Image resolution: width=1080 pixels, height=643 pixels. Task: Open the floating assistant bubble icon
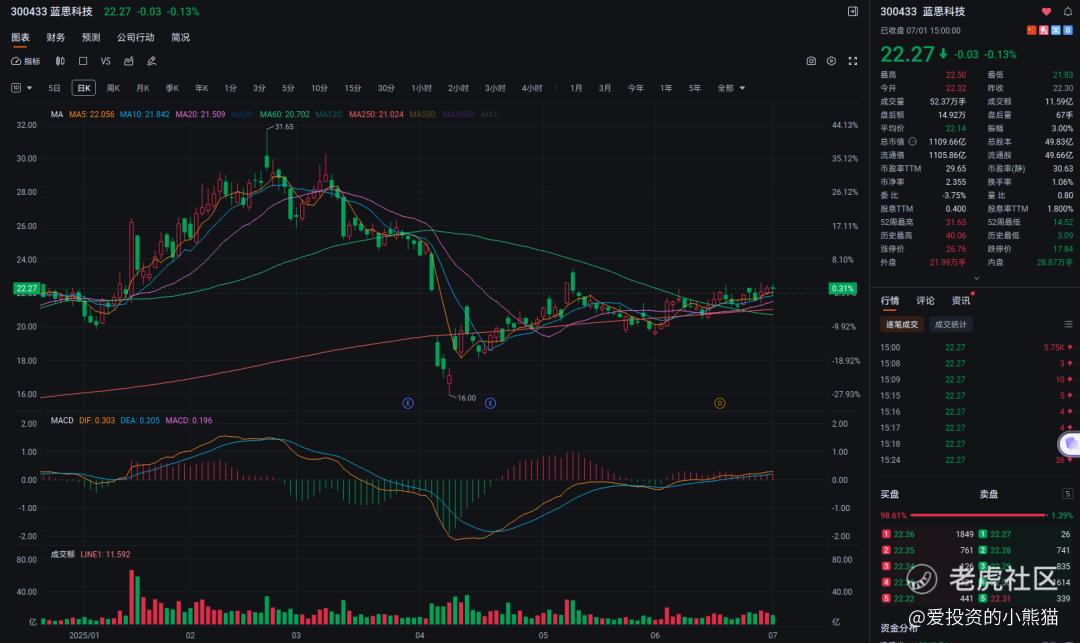[x=1069, y=444]
